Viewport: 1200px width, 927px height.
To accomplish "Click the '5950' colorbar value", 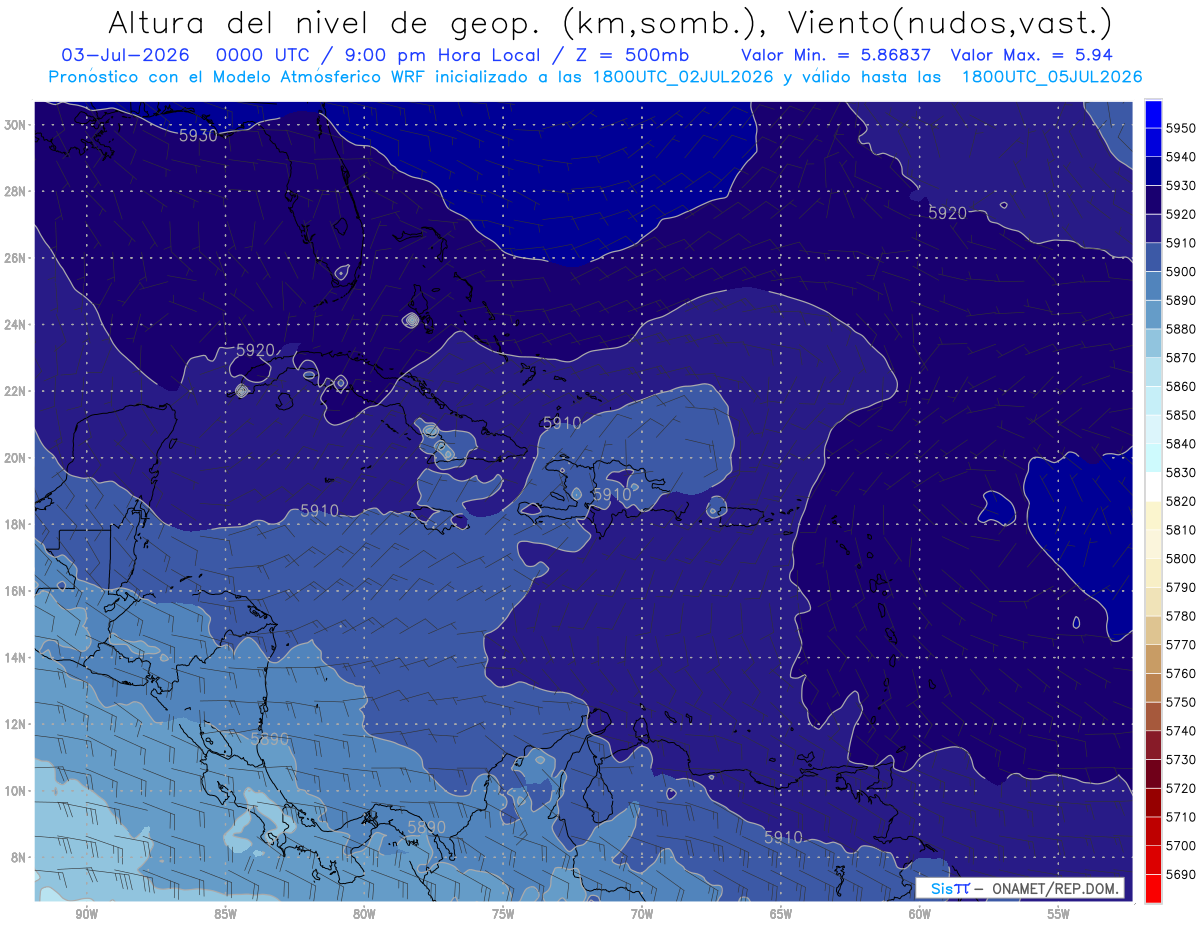I will (1180, 129).
